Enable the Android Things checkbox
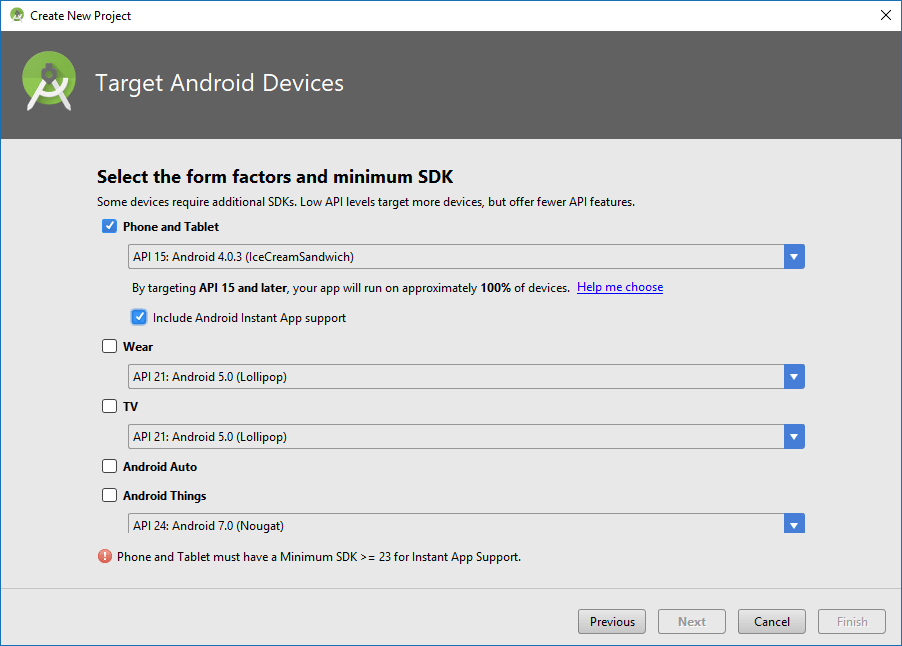 109,495
